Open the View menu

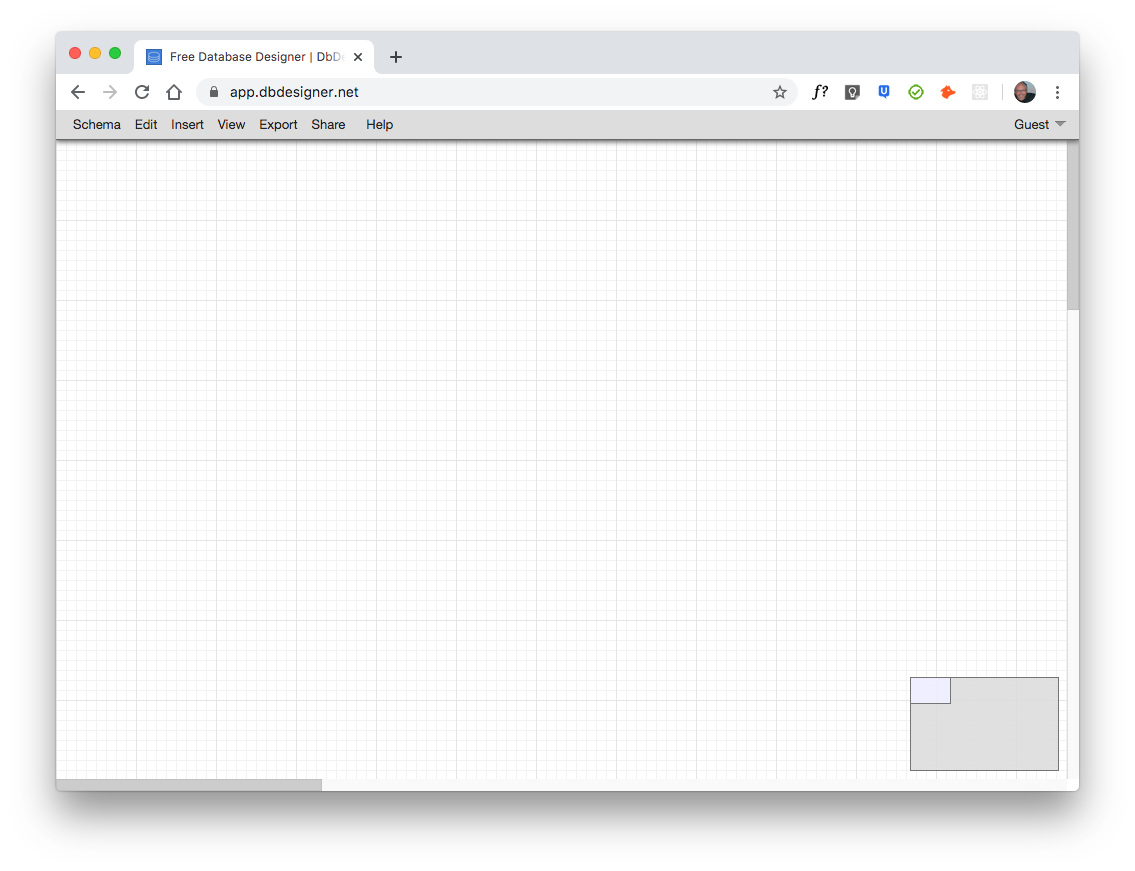[x=231, y=125]
